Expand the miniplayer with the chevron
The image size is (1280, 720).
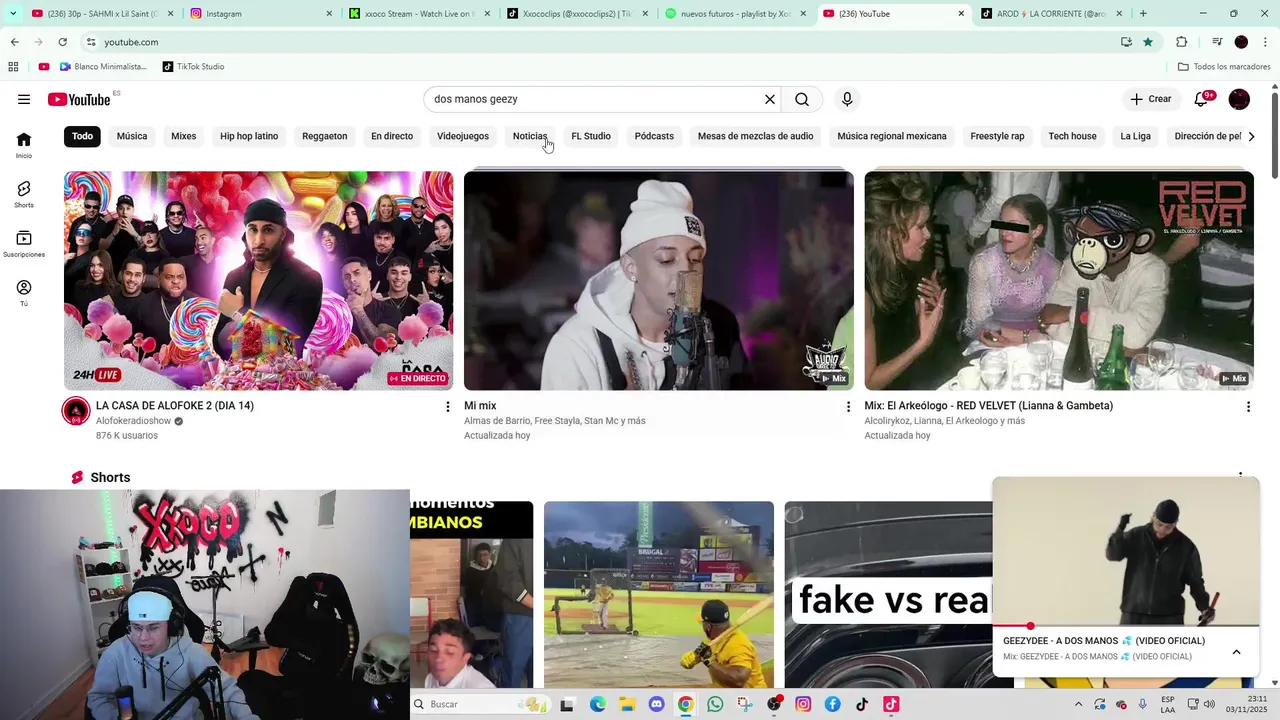pos(1236,652)
